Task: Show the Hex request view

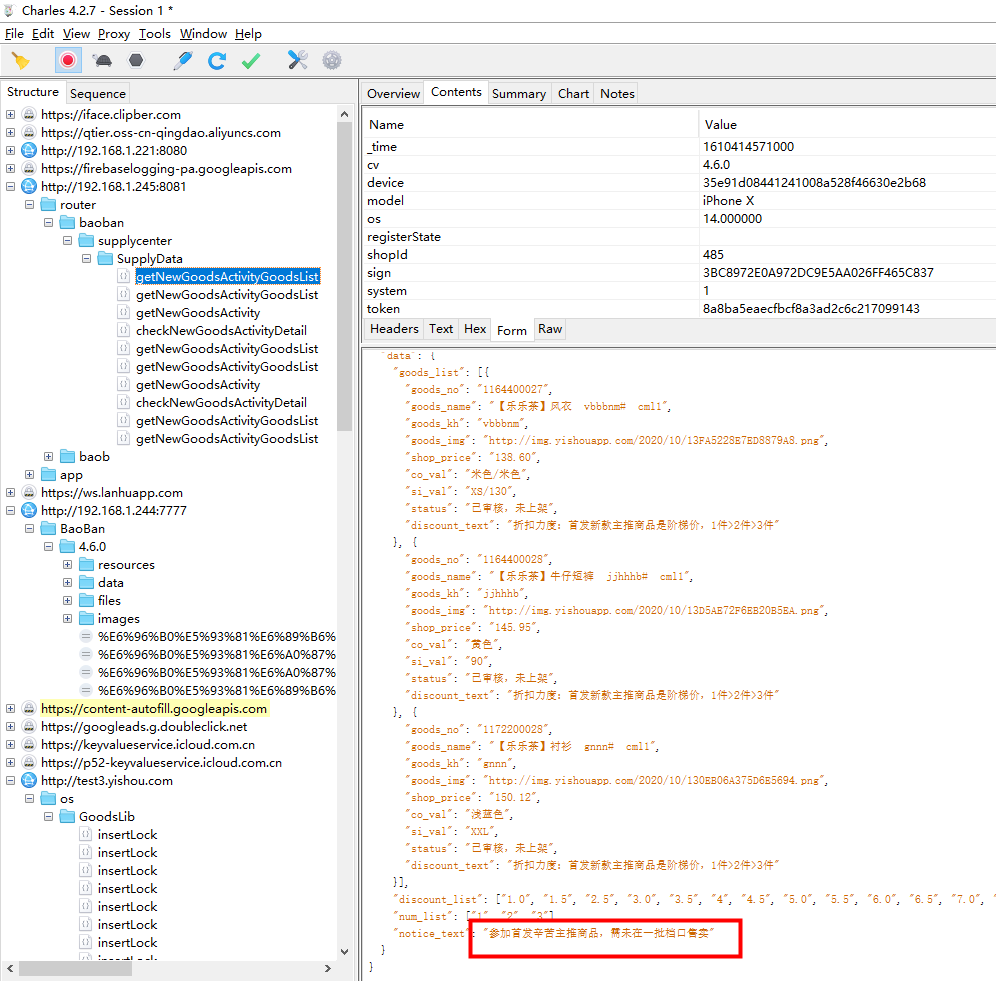Action: tap(475, 329)
